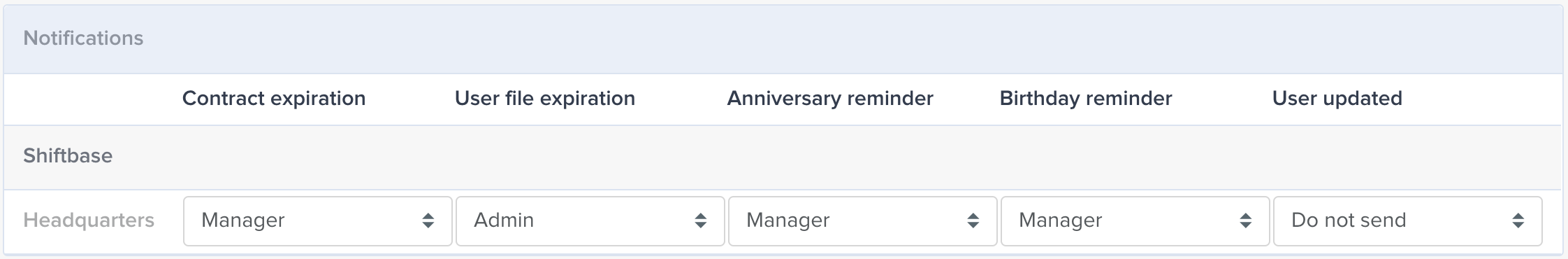Click the Headquarters row label

click(89, 220)
